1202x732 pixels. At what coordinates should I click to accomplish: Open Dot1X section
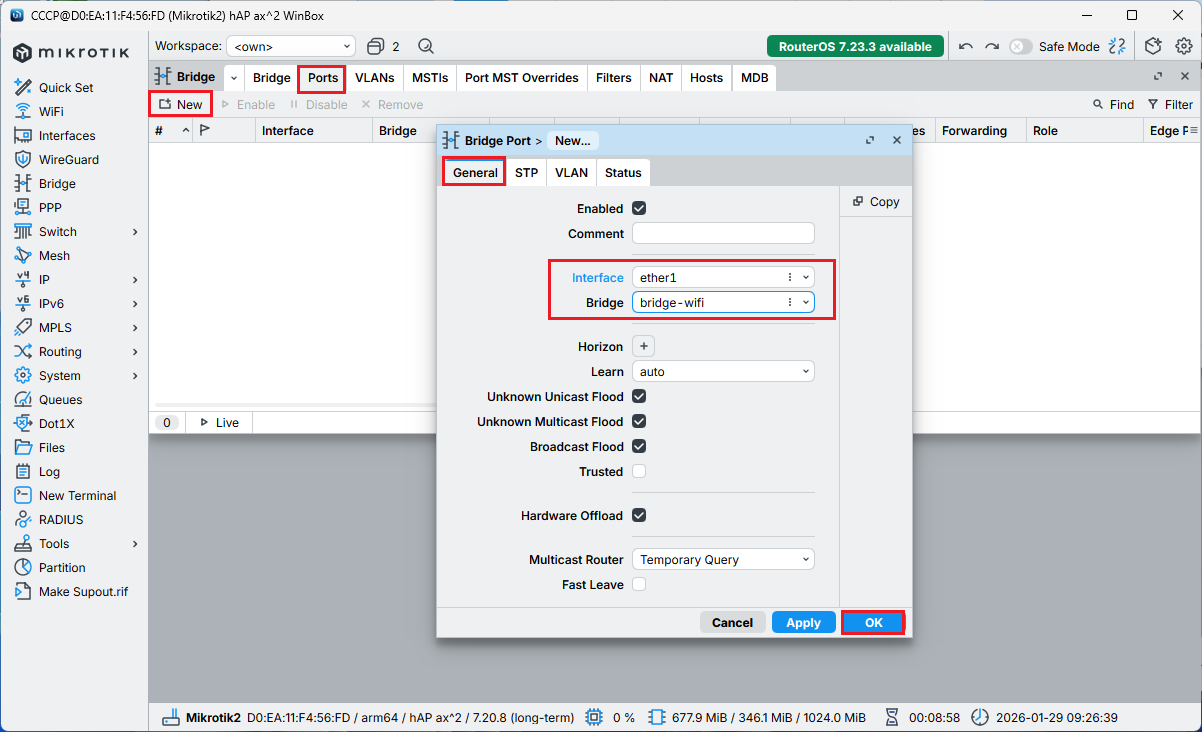[x=57, y=423]
